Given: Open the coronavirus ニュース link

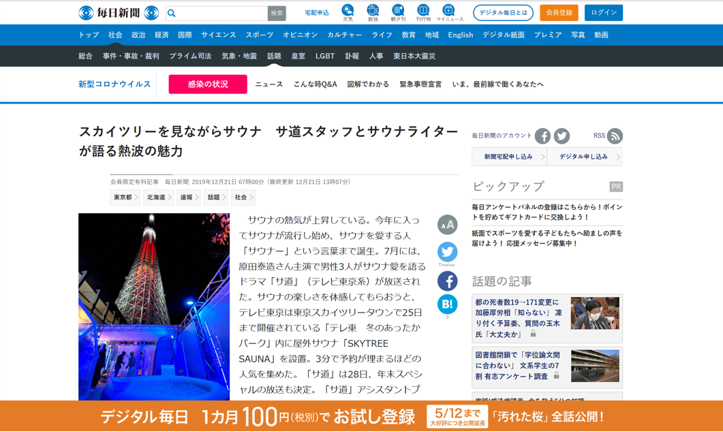Looking at the screenshot, I should (269, 84).
